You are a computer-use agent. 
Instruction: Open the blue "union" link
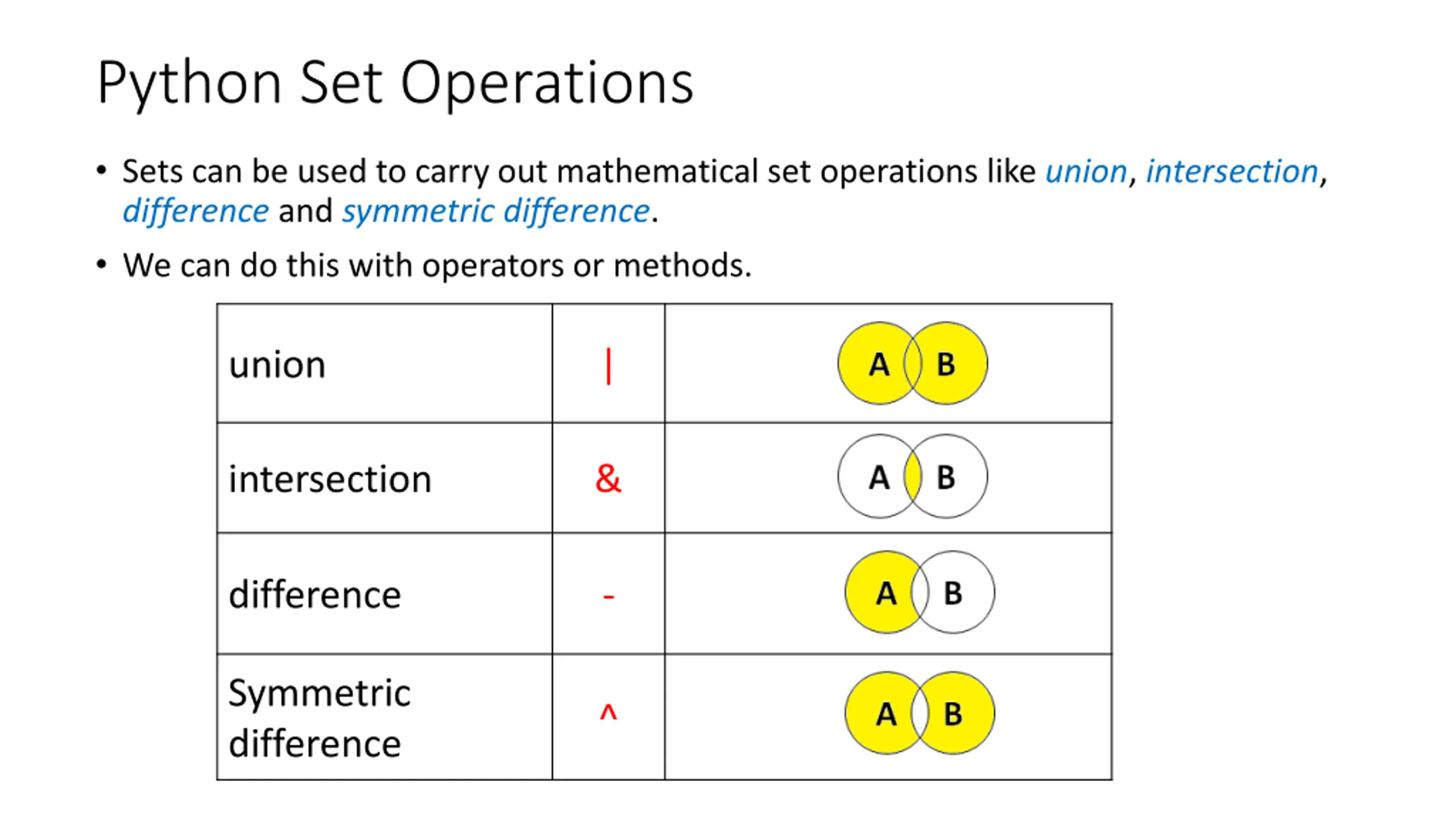pyautogui.click(x=1086, y=171)
